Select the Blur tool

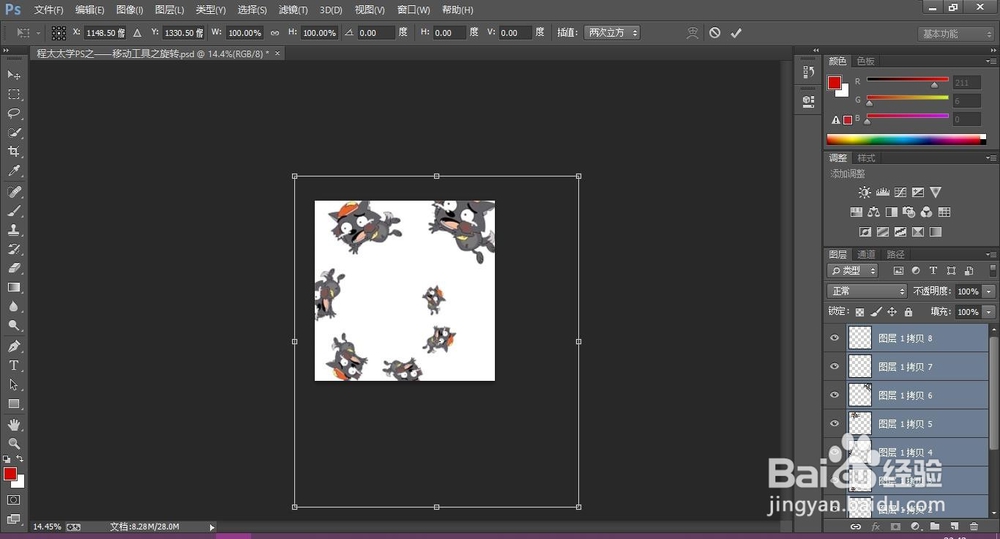13,306
